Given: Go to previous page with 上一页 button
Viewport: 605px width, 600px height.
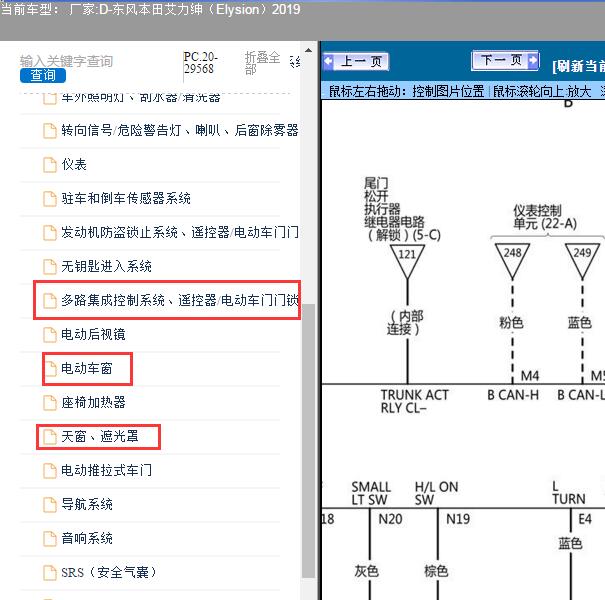Looking at the screenshot, I should [356, 61].
